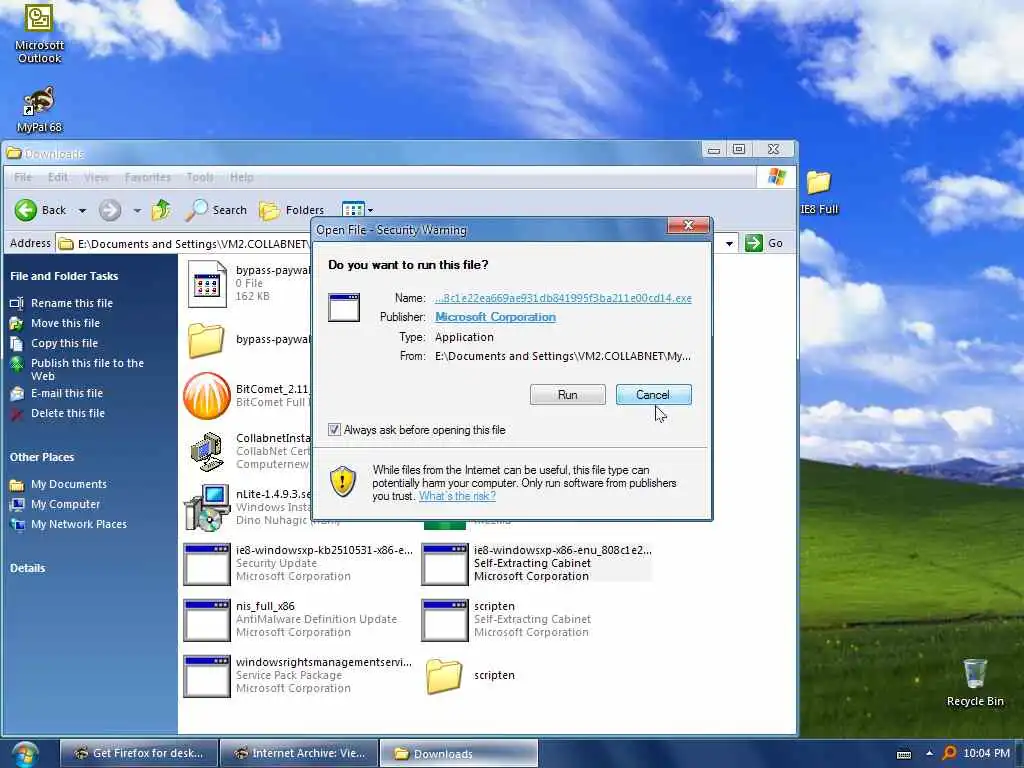Go to My Documents in Other Places

click(x=69, y=484)
